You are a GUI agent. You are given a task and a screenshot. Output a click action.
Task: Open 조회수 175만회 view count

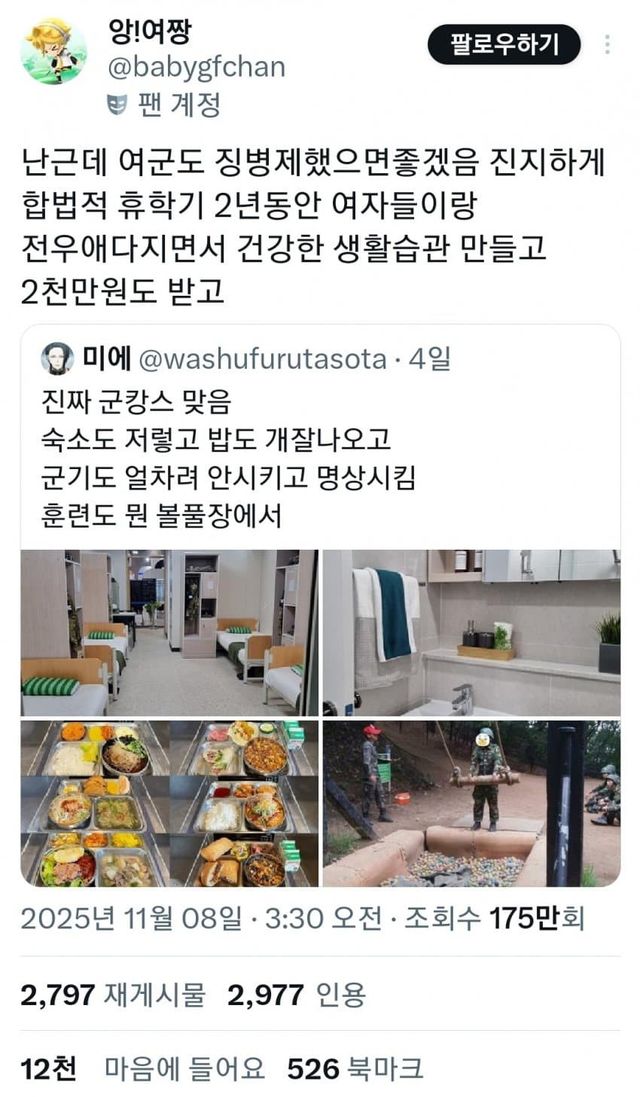tap(495, 918)
